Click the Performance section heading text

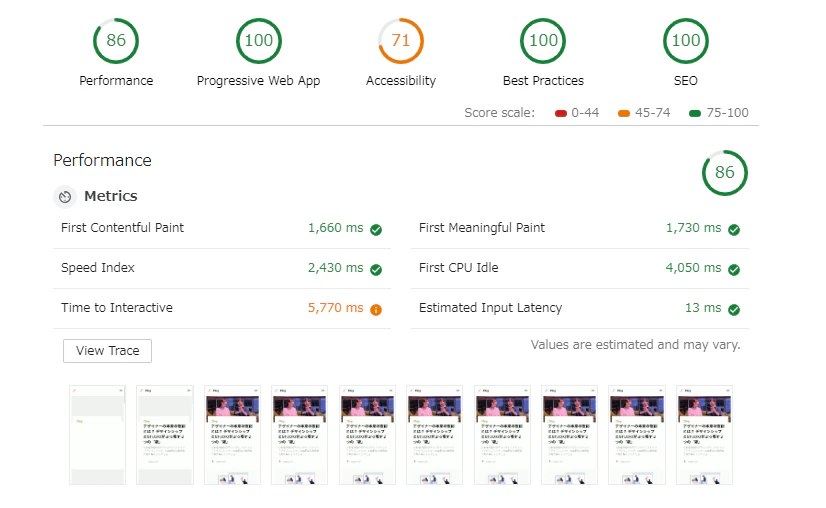(102, 160)
